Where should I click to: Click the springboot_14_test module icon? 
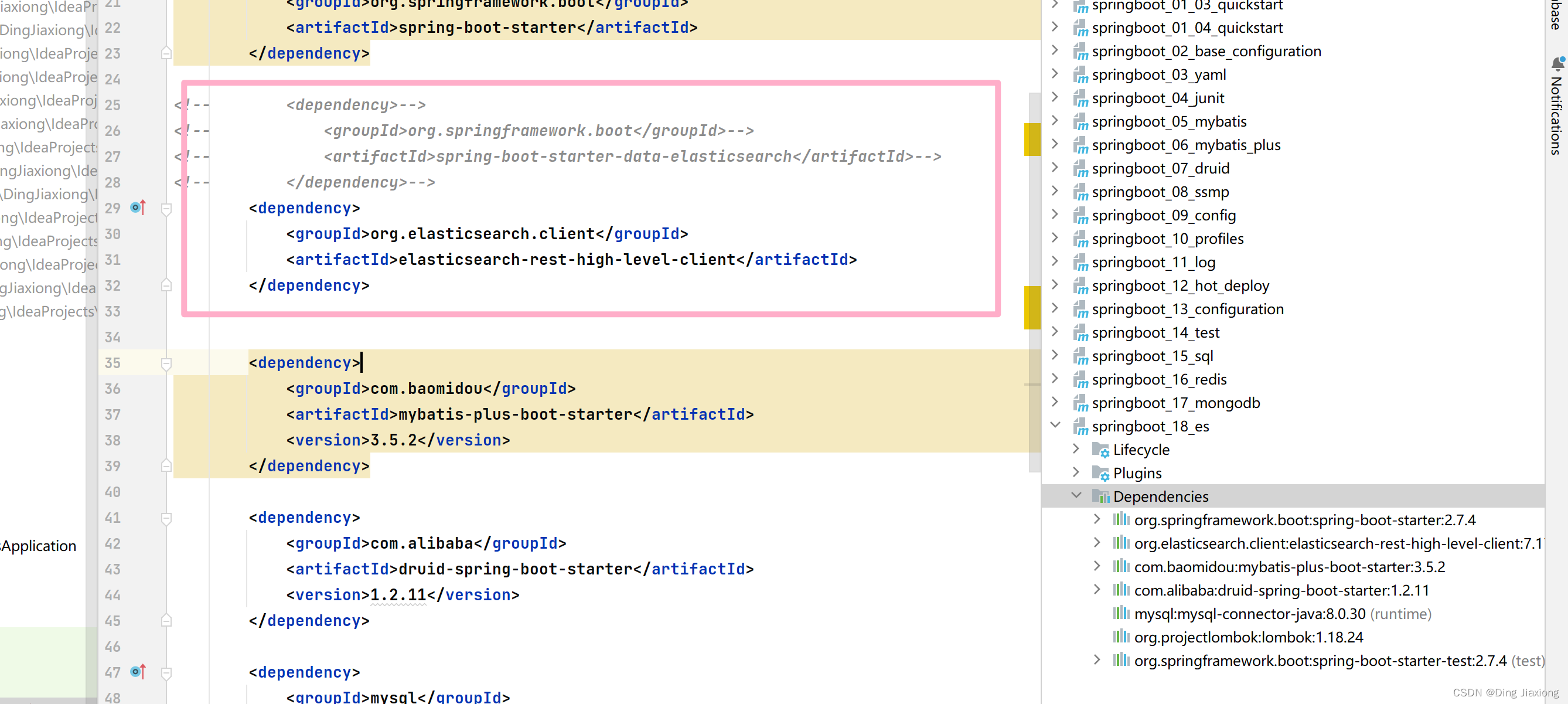[1080, 332]
